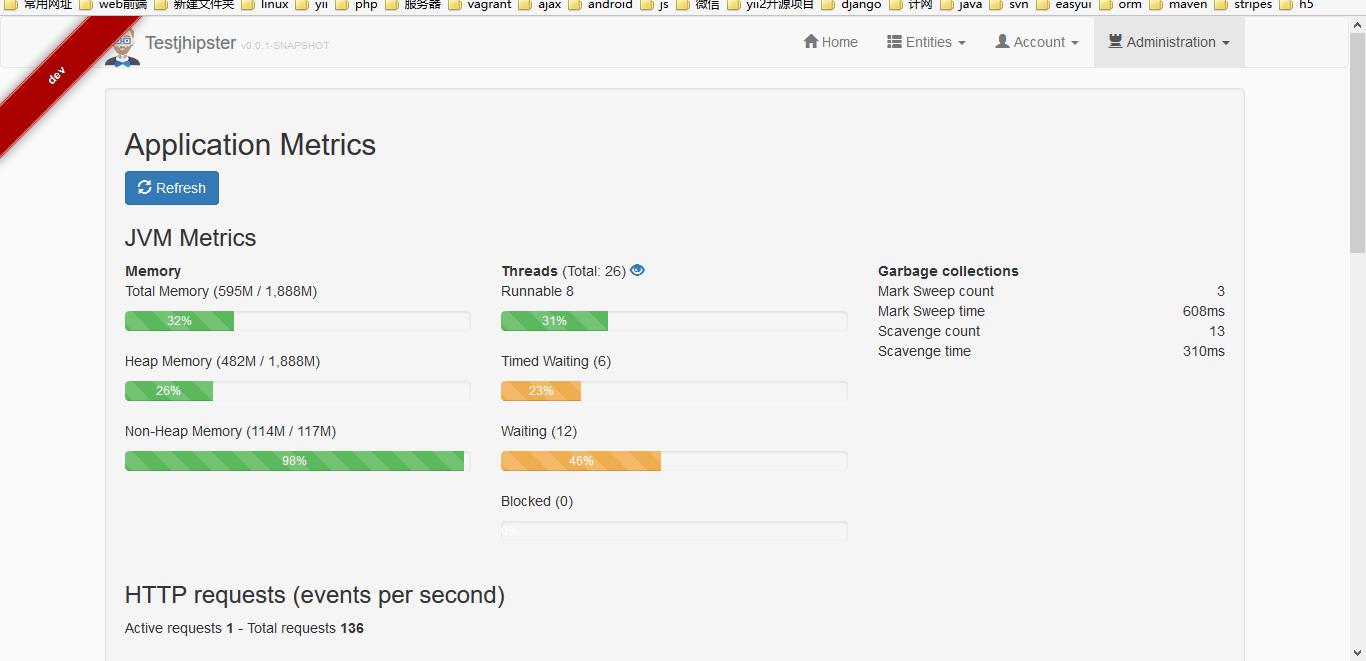
Task: Click the 'Scavenge time' row label
Action: 924,351
